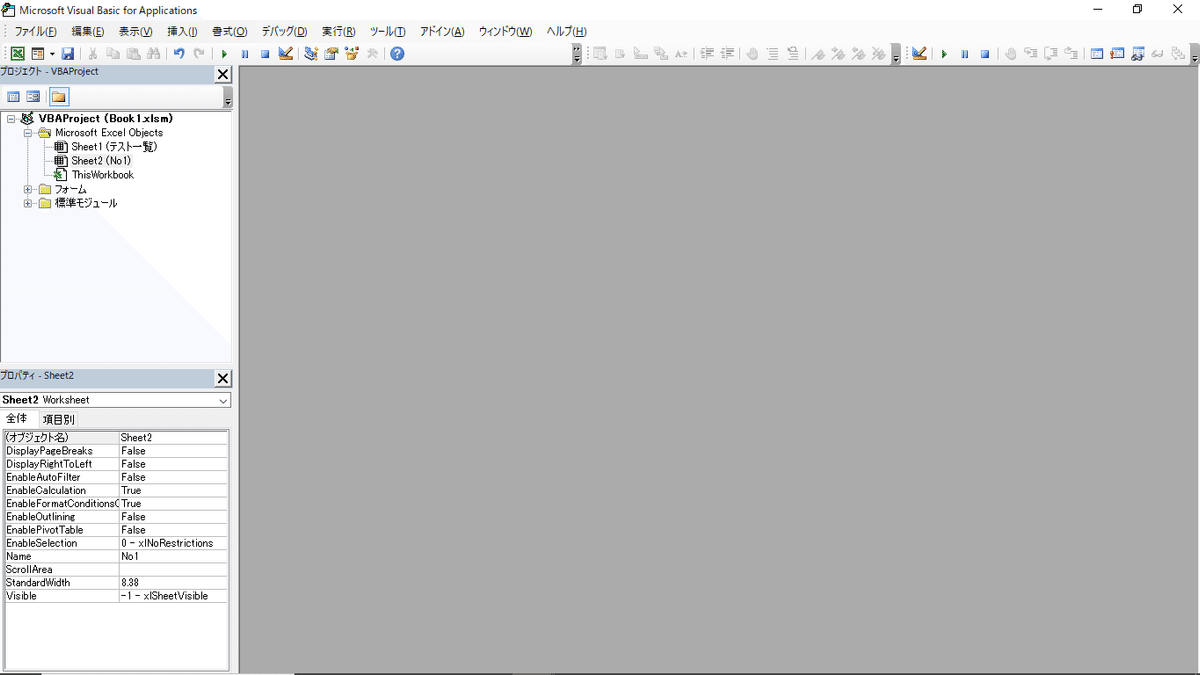Switch to the 全体 properties tab
Screen dimensions: 1200x675
click(17, 419)
